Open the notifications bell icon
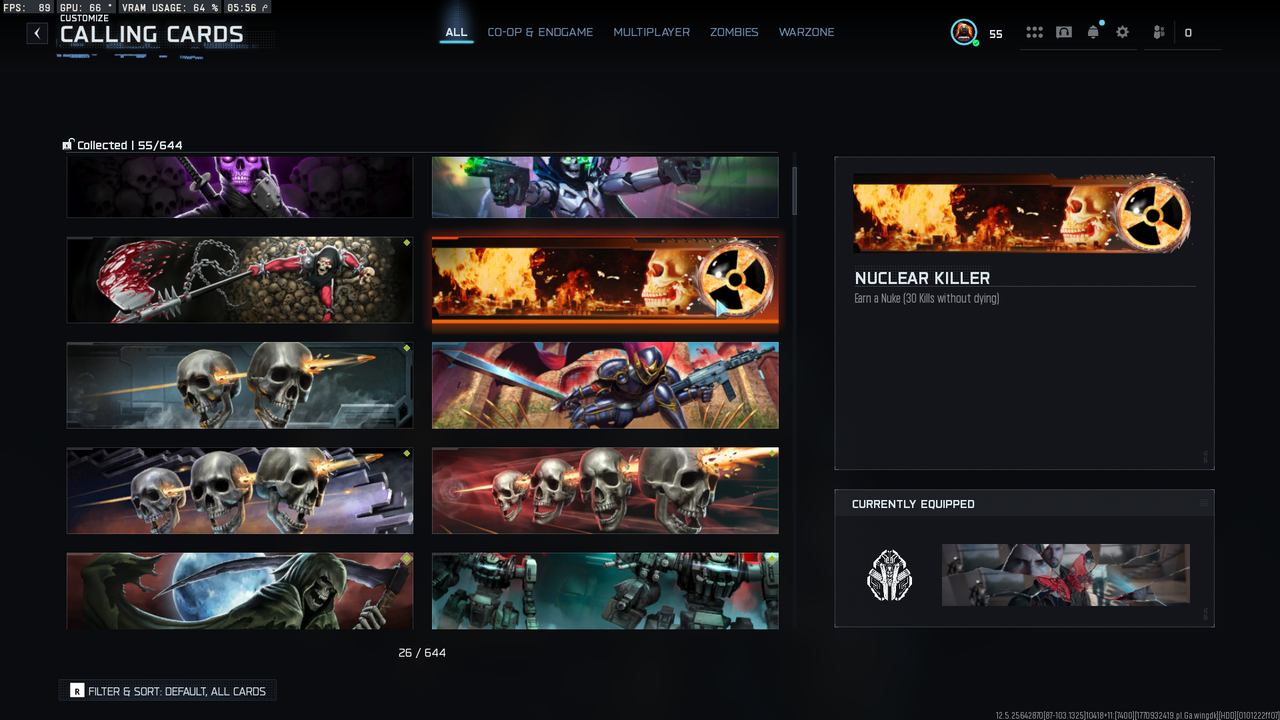 click(x=1093, y=32)
